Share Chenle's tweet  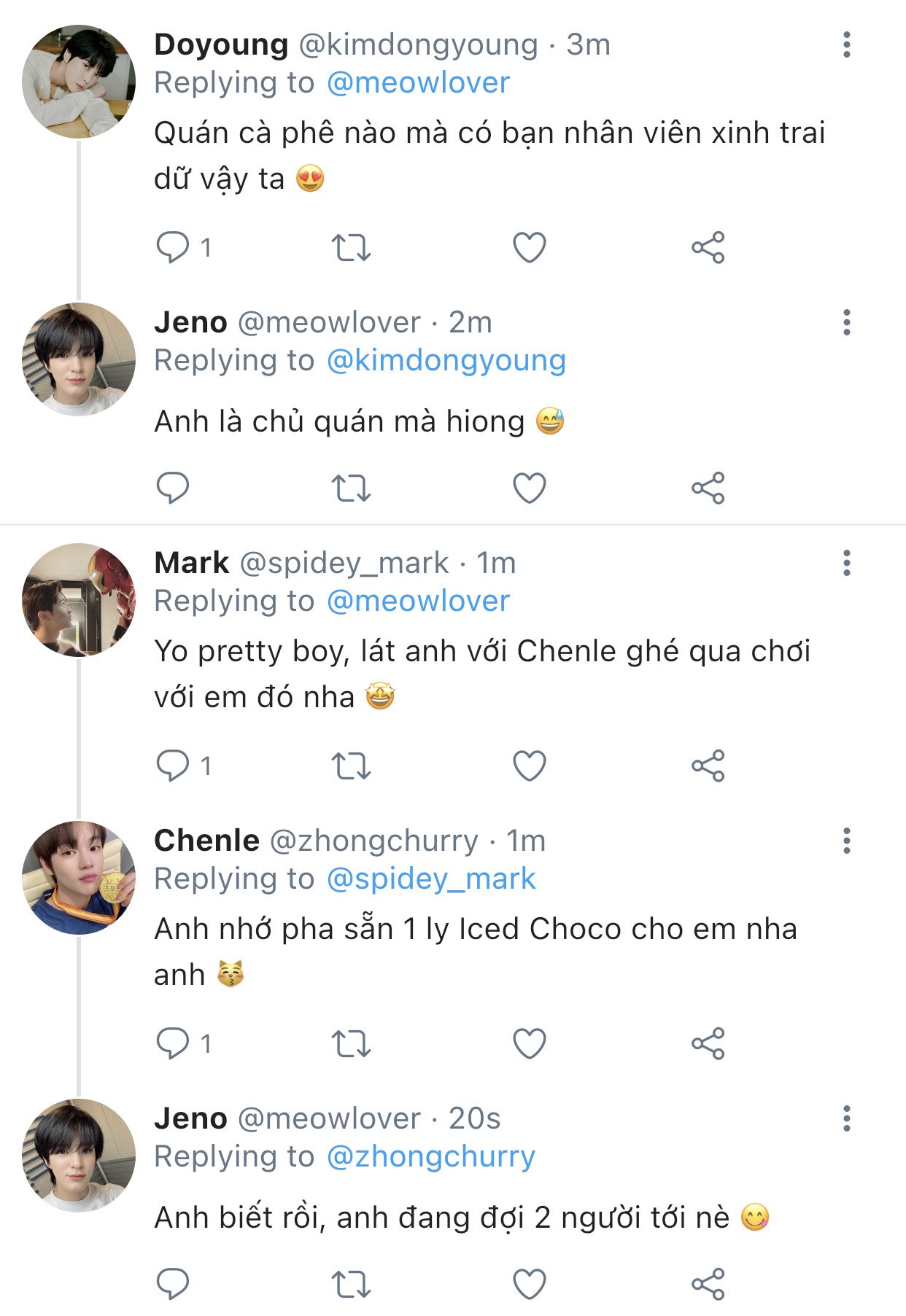click(x=708, y=1043)
